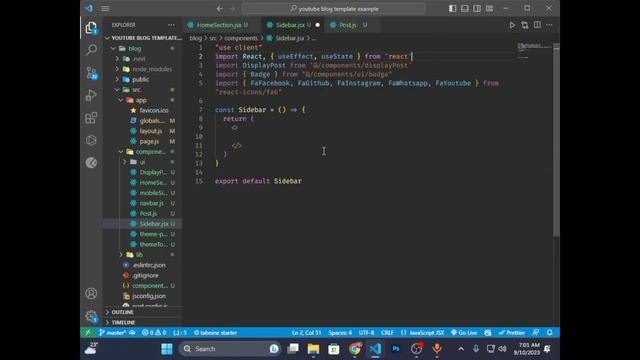This screenshot has height=360, width=640.
Task: Close unsaved Sidebar.jsx tab dot
Action: coord(318,25)
